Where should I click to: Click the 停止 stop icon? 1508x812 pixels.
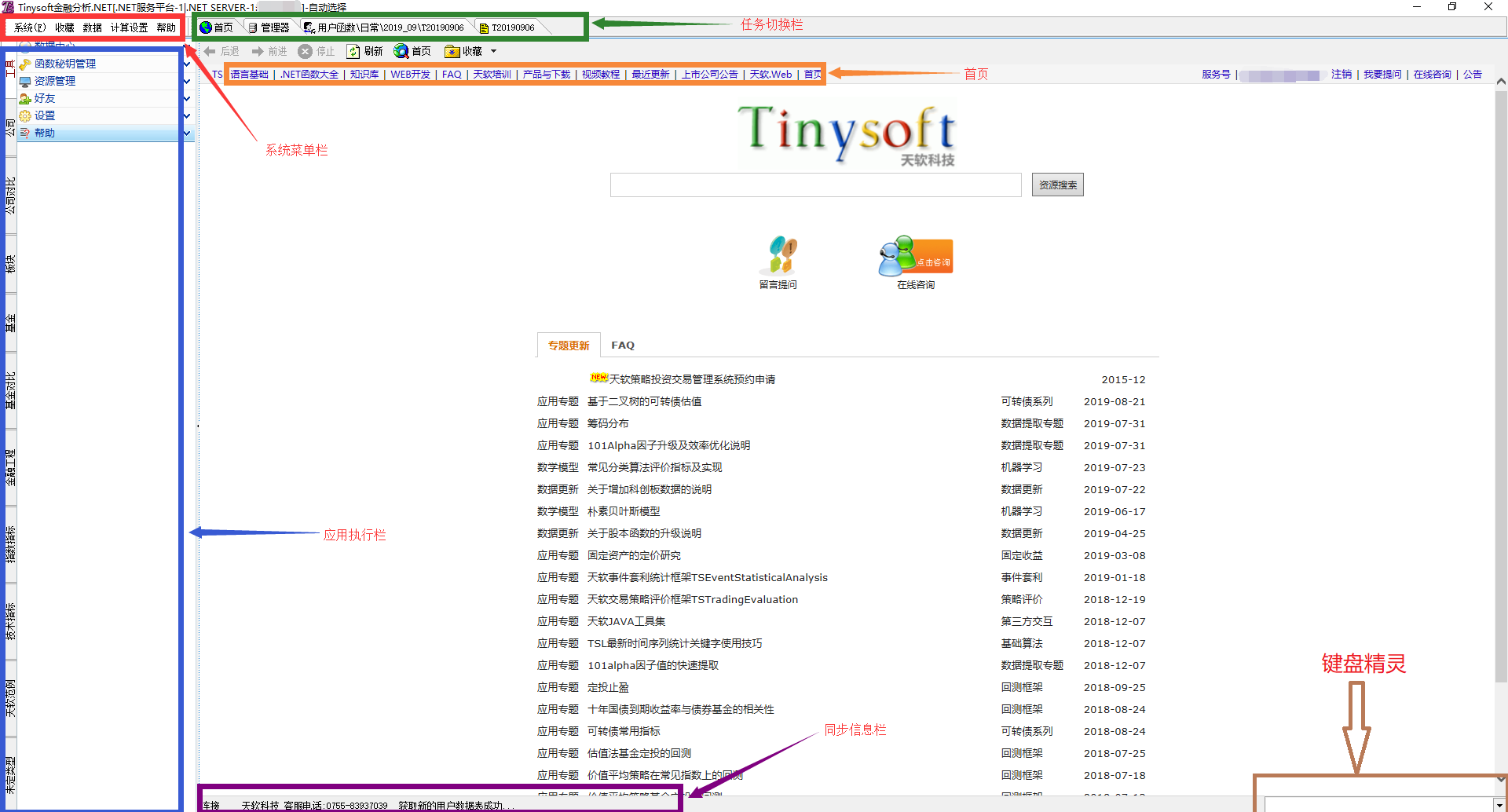coord(306,51)
